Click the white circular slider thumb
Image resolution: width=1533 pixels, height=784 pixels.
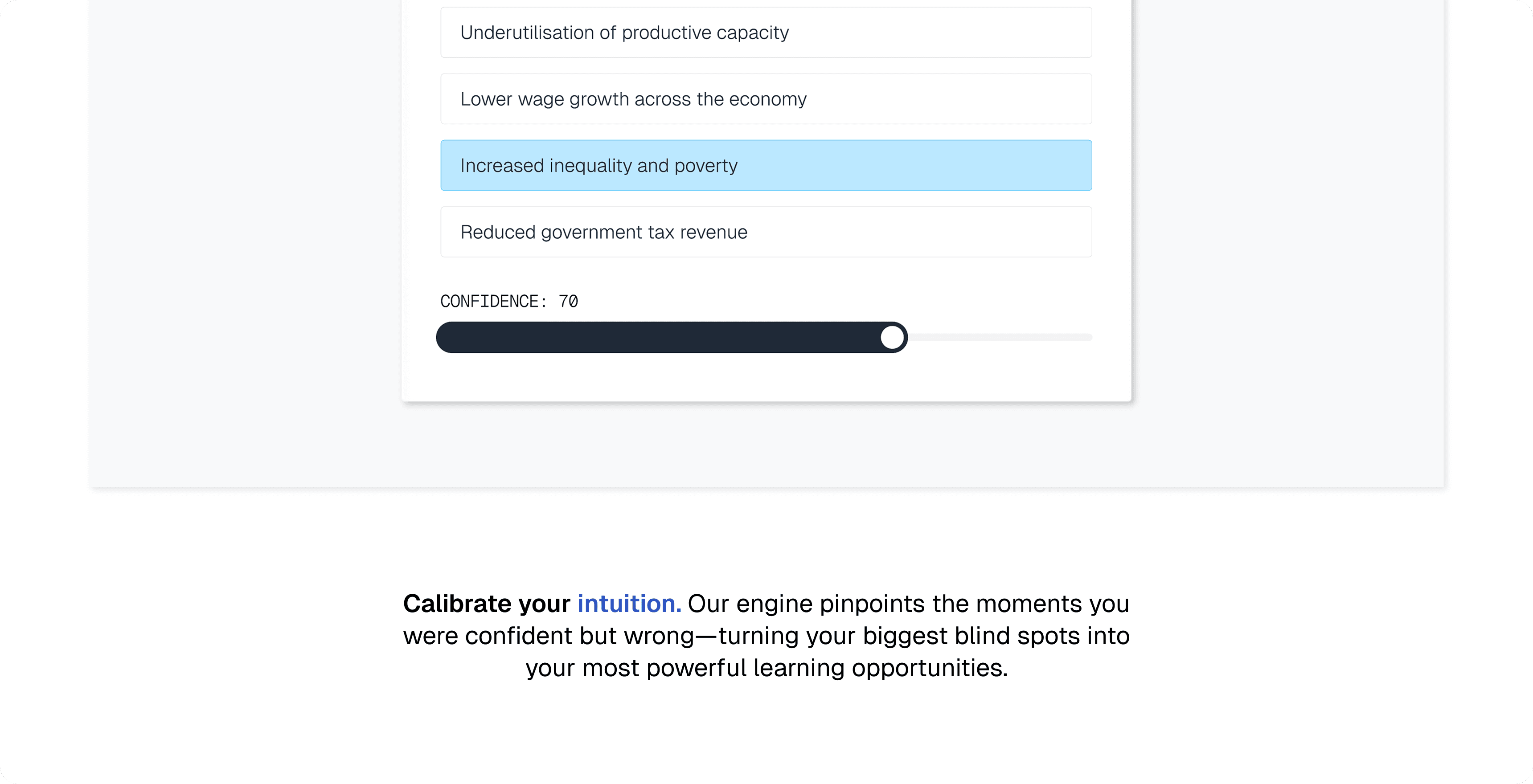coord(892,337)
